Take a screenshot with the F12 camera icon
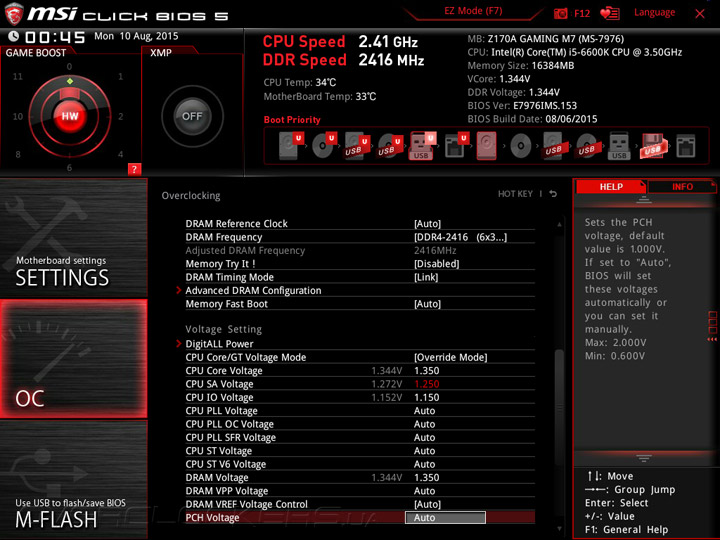Viewport: 720px width, 540px height. [x=560, y=13]
